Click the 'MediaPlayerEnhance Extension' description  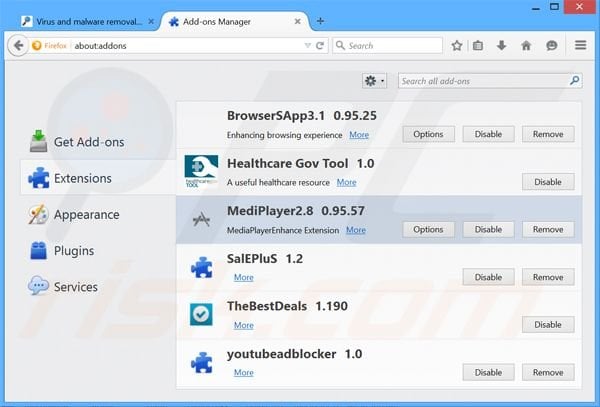pyautogui.click(x=283, y=231)
